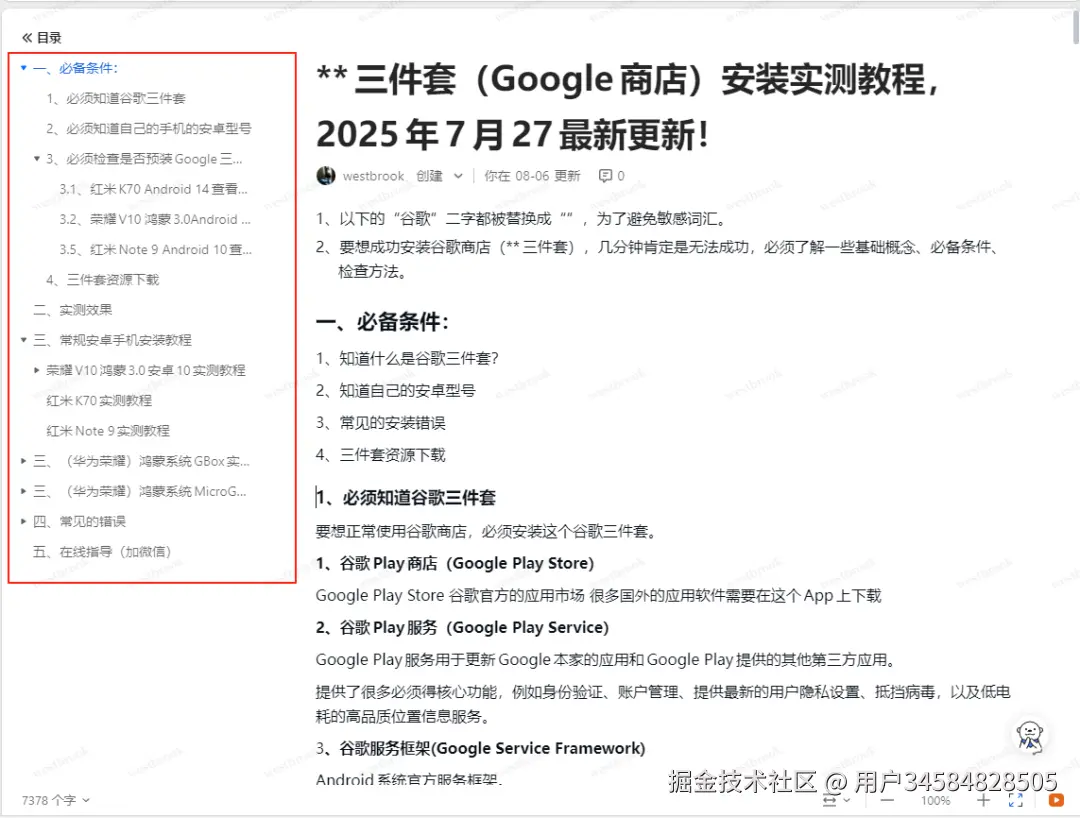Image resolution: width=1080 pixels, height=818 pixels.
Task: Click the 谷歌服务框架(Google Service Framework) subheading
Action: coord(480,748)
